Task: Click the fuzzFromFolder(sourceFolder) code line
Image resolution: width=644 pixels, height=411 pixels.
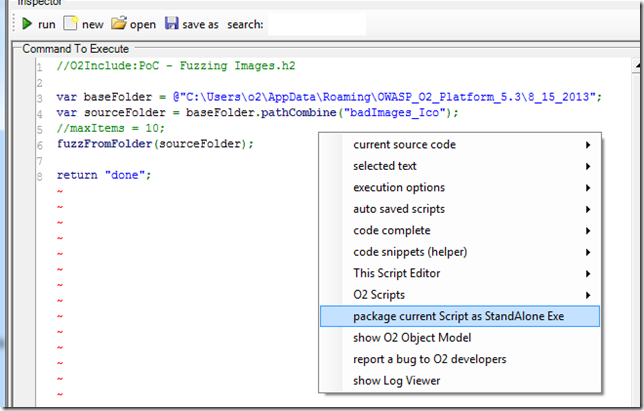Action: point(155,144)
